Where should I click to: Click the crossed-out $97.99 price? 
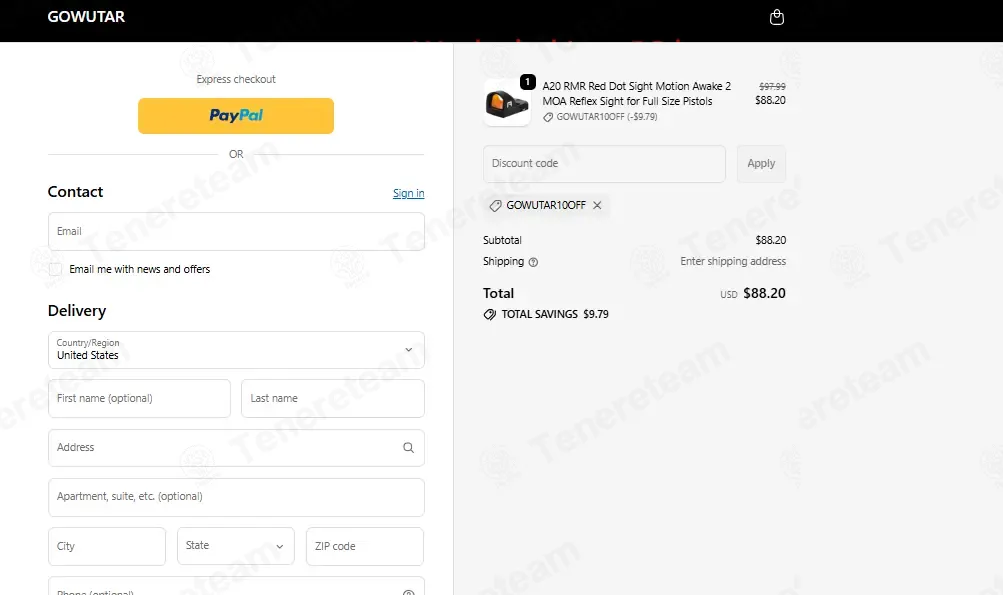[x=772, y=86]
